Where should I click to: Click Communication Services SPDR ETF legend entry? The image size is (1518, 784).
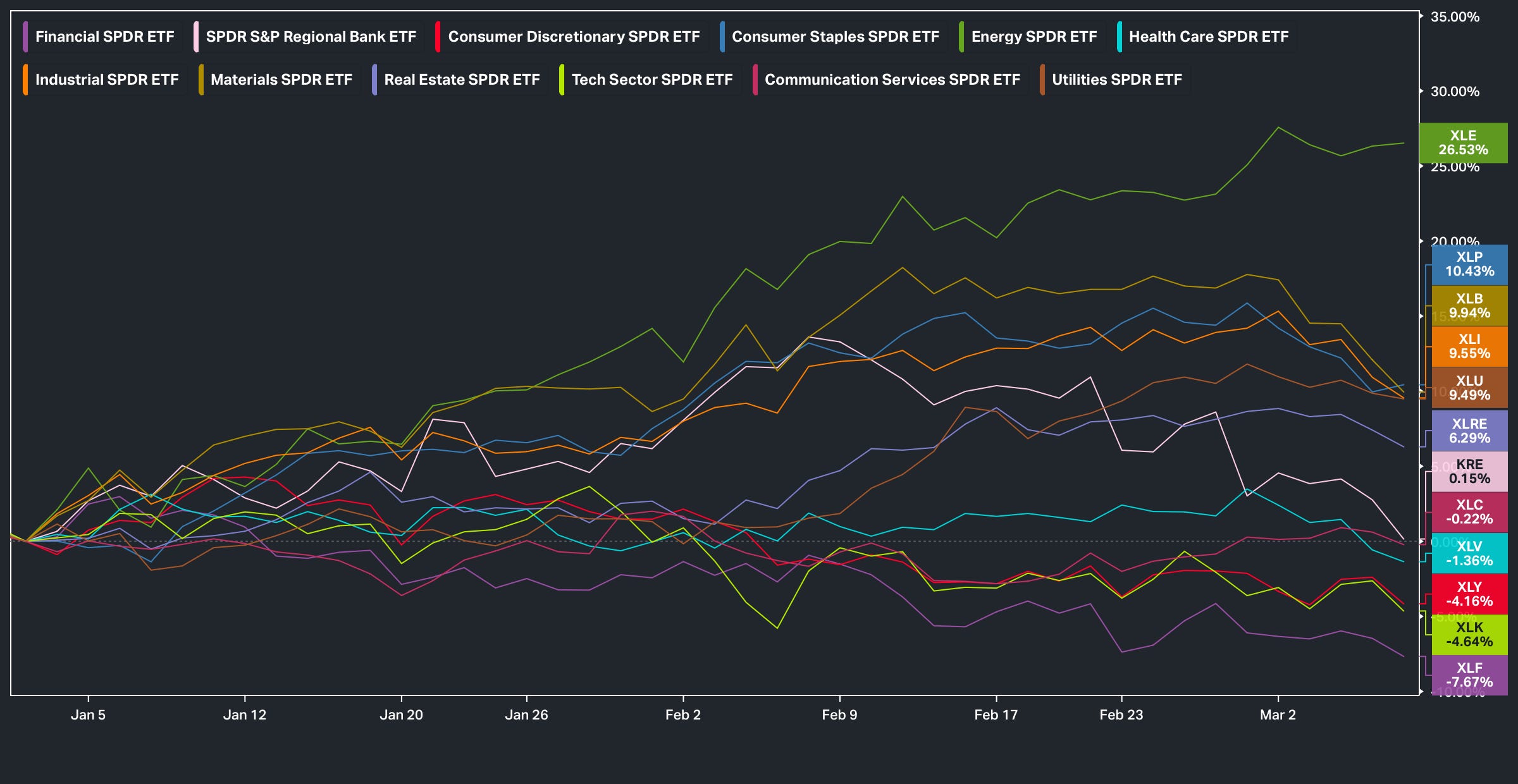pyautogui.click(x=892, y=80)
